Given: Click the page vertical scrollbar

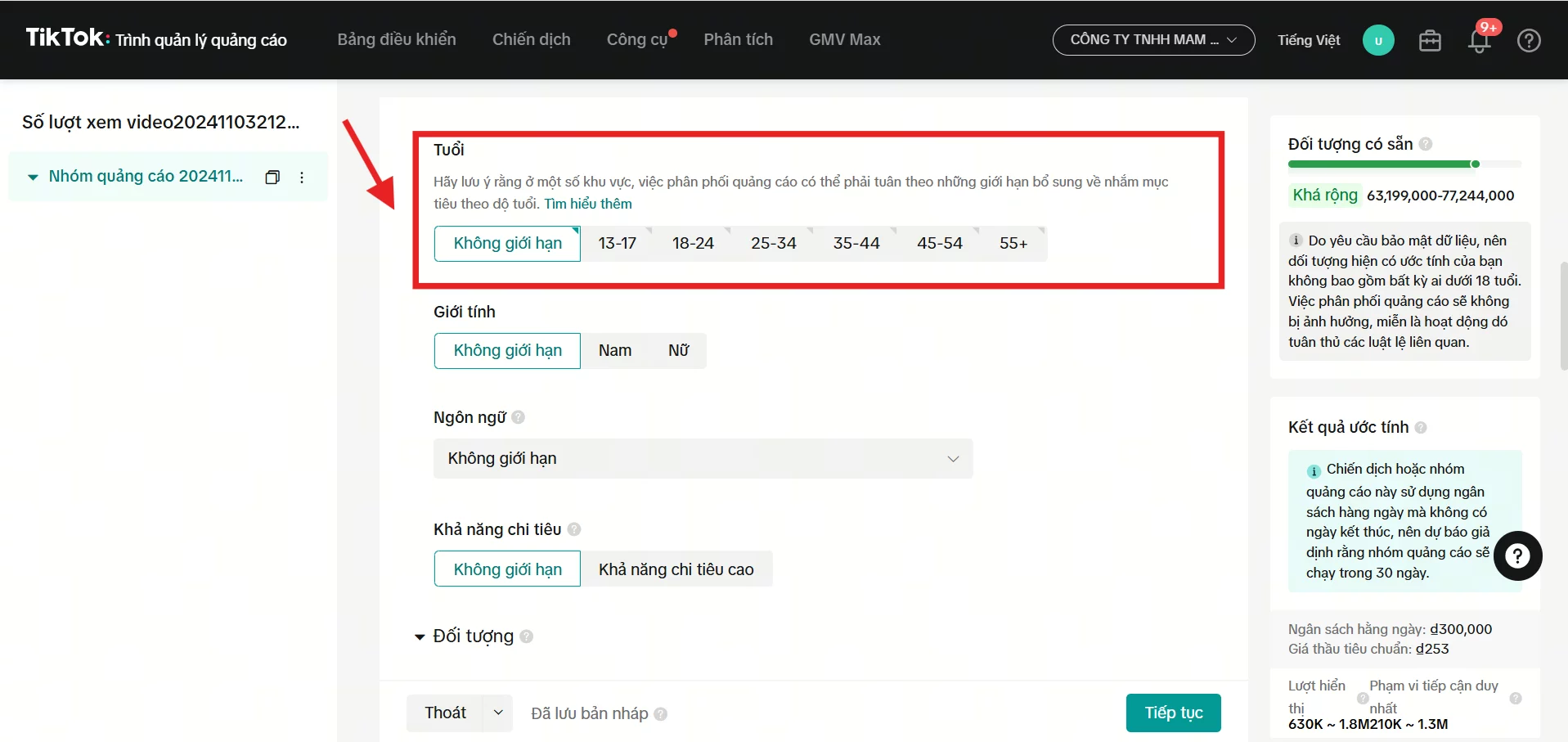Looking at the screenshot, I should pyautogui.click(x=1564, y=315).
